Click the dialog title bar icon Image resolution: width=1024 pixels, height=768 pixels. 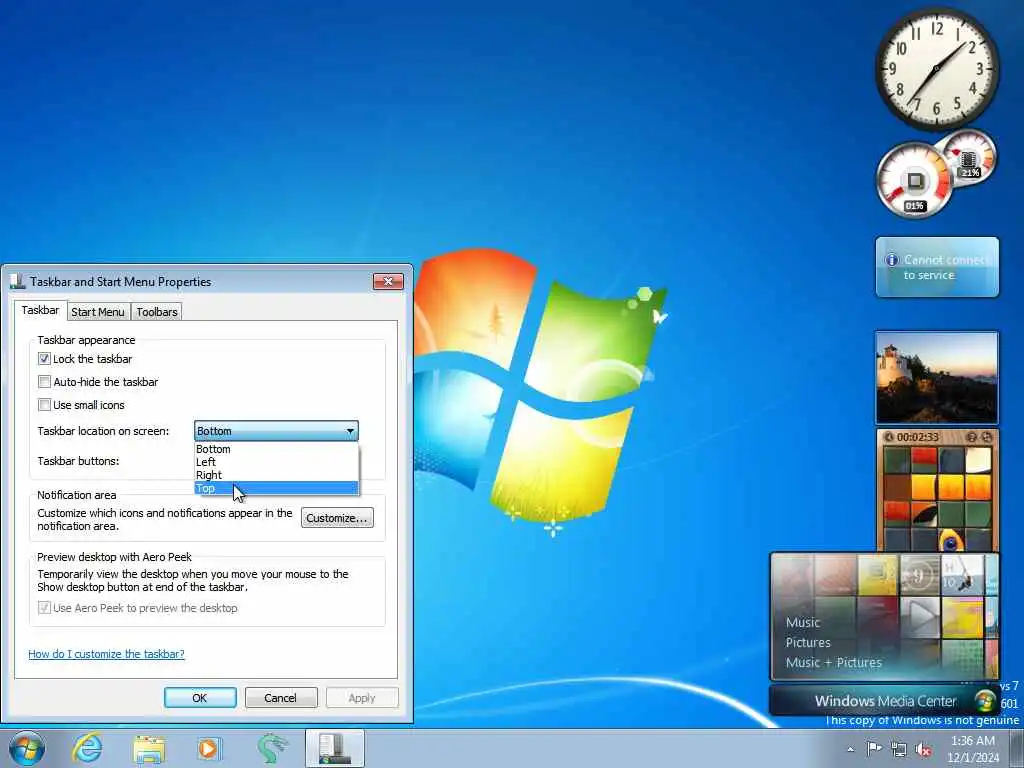coord(17,281)
